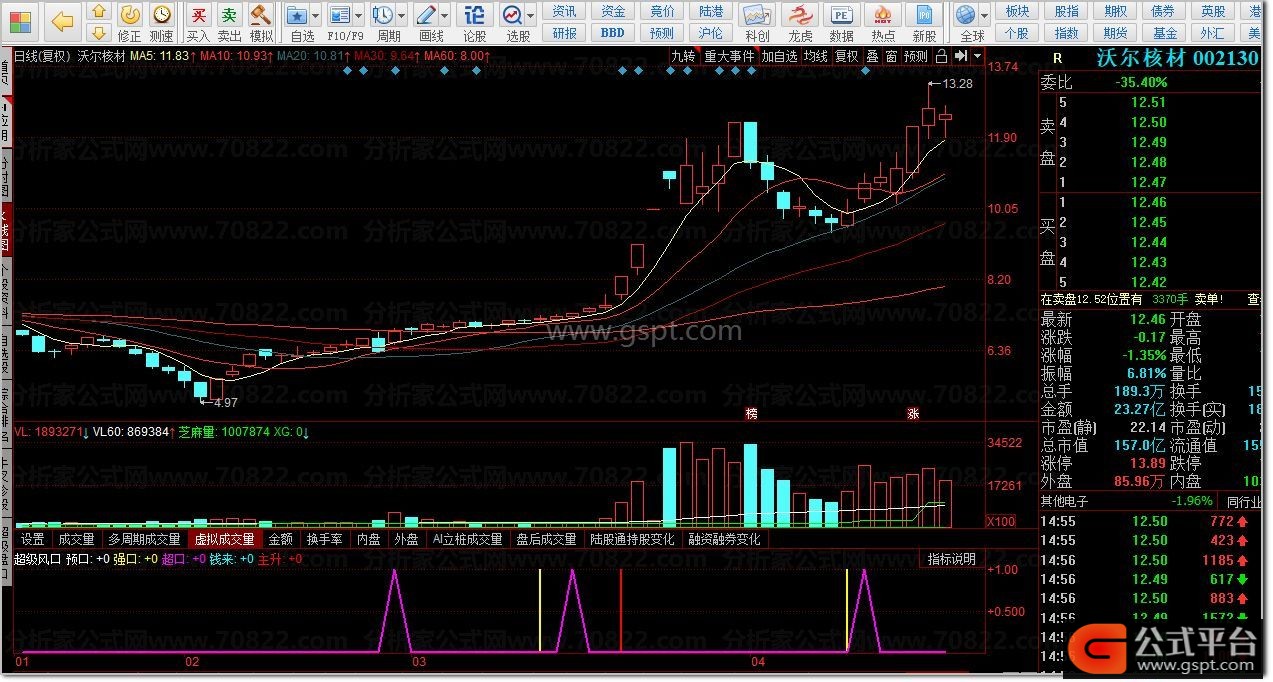Click the 卖出 sell icon
Viewport: 1273px width, 682px height.
click(x=230, y=22)
